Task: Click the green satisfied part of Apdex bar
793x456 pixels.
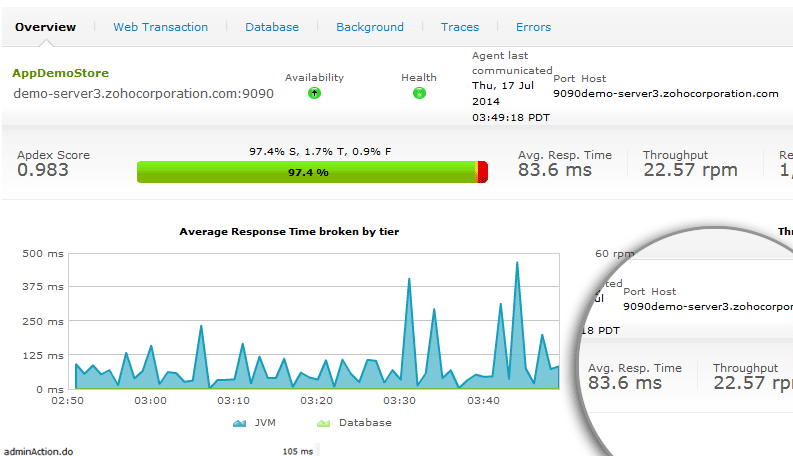Action: [x=306, y=172]
